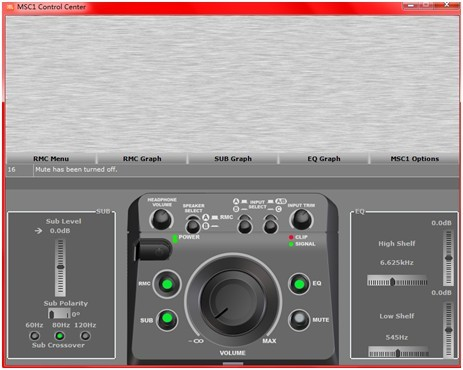
Task: Toggle the green SUB button
Action: coord(167,319)
